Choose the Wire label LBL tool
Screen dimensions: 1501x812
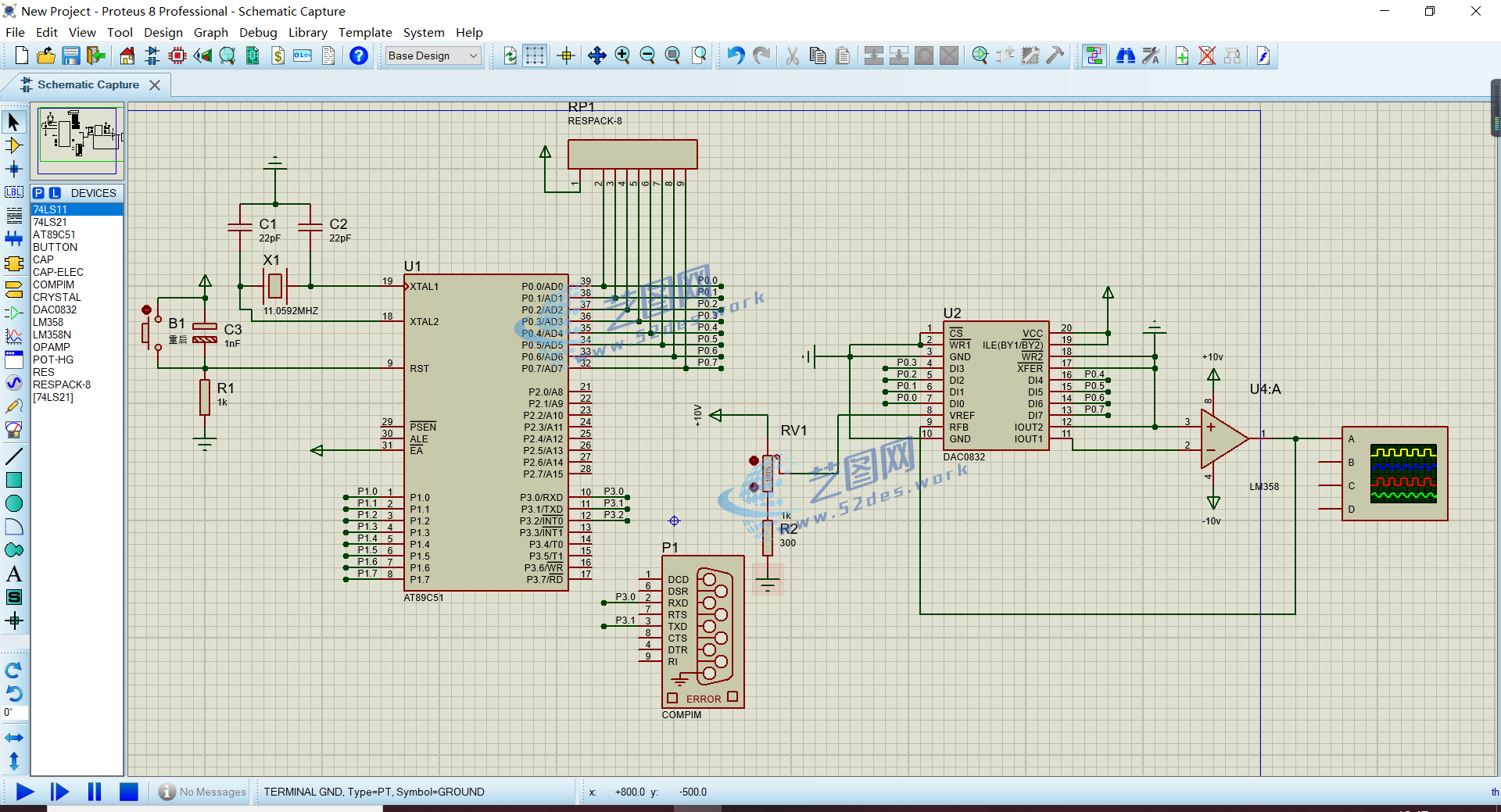[14, 192]
